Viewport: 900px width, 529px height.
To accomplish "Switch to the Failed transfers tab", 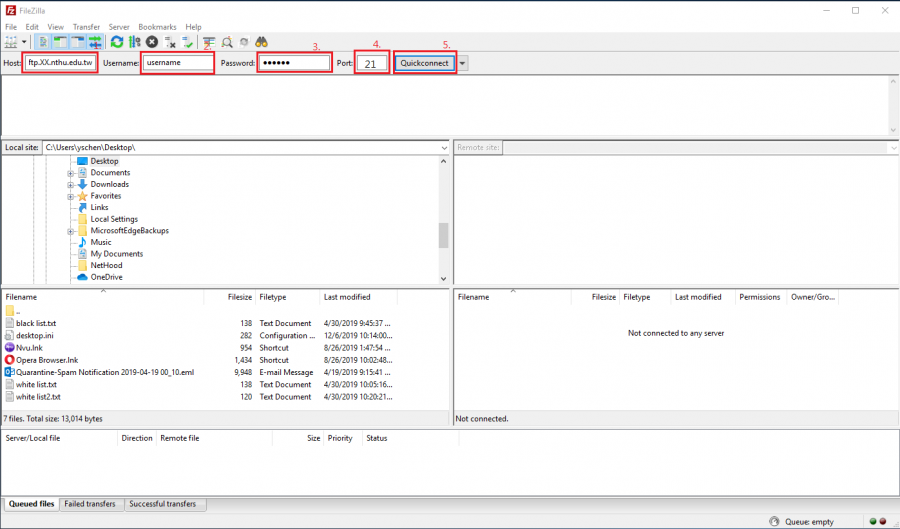I will (x=91, y=504).
